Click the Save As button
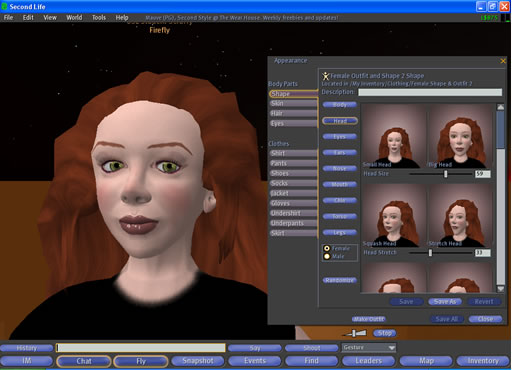This screenshot has width=512, height=370. 445,302
